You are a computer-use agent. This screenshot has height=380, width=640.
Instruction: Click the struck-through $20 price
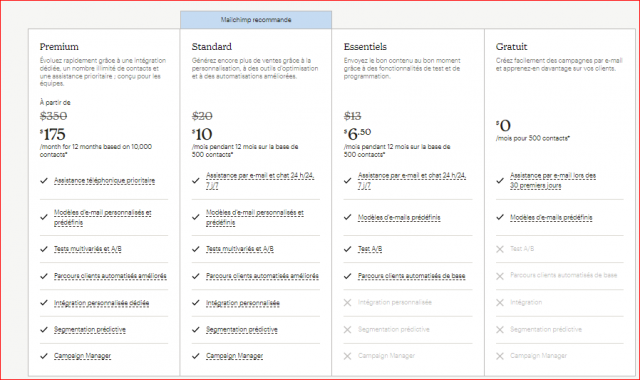point(202,116)
